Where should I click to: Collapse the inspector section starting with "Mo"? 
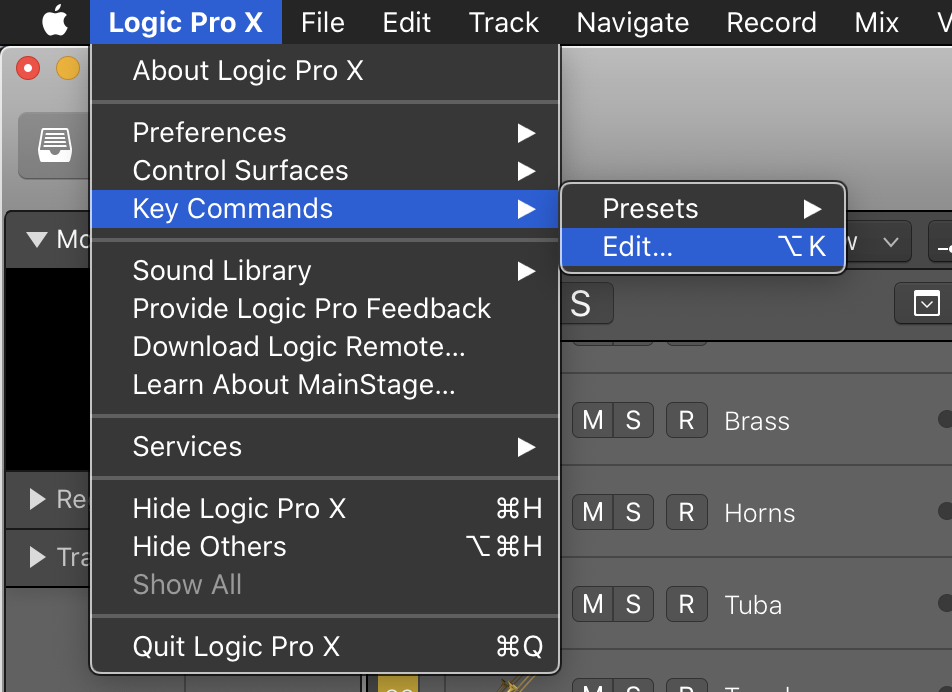click(x=37, y=239)
